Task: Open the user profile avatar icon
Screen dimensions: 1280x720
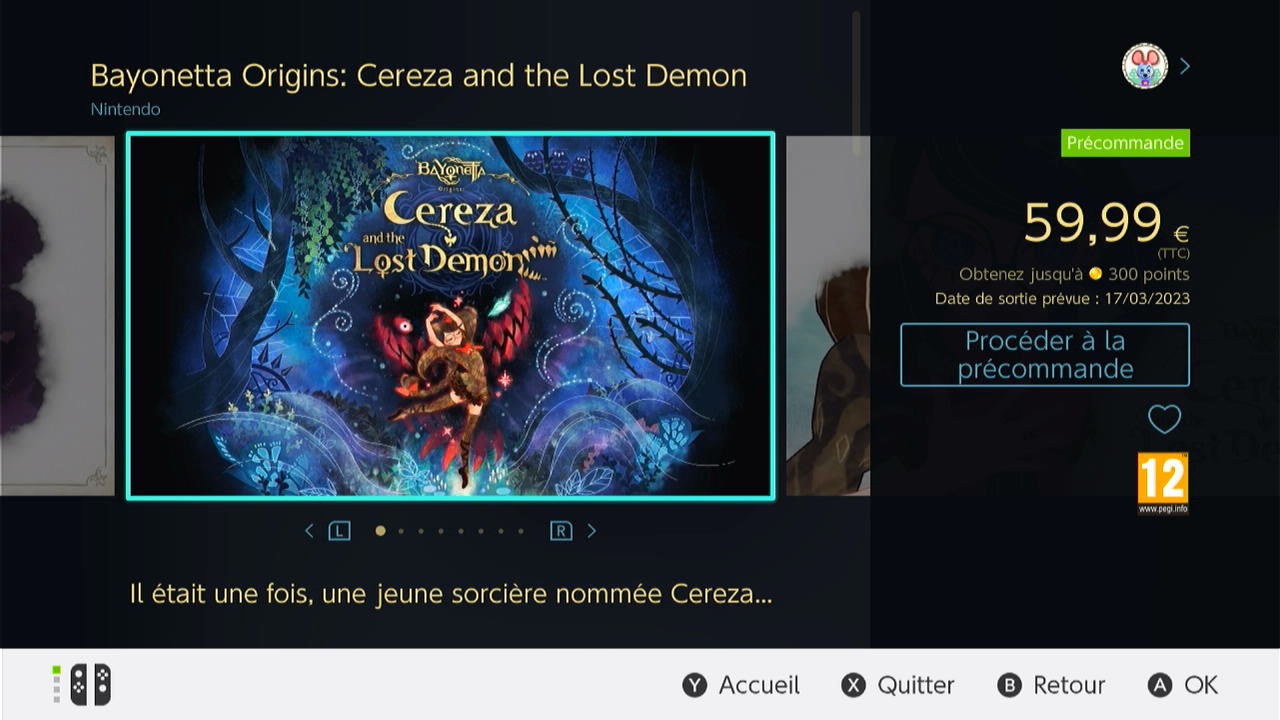Action: point(1145,66)
